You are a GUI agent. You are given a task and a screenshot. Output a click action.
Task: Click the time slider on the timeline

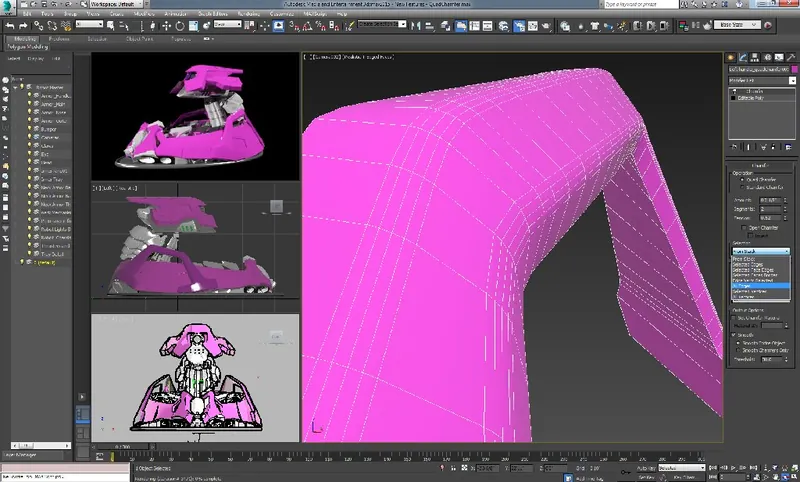click(x=122, y=447)
